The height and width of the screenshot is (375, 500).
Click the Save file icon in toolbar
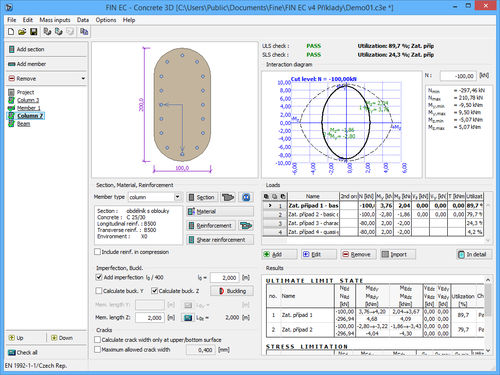click(34, 32)
